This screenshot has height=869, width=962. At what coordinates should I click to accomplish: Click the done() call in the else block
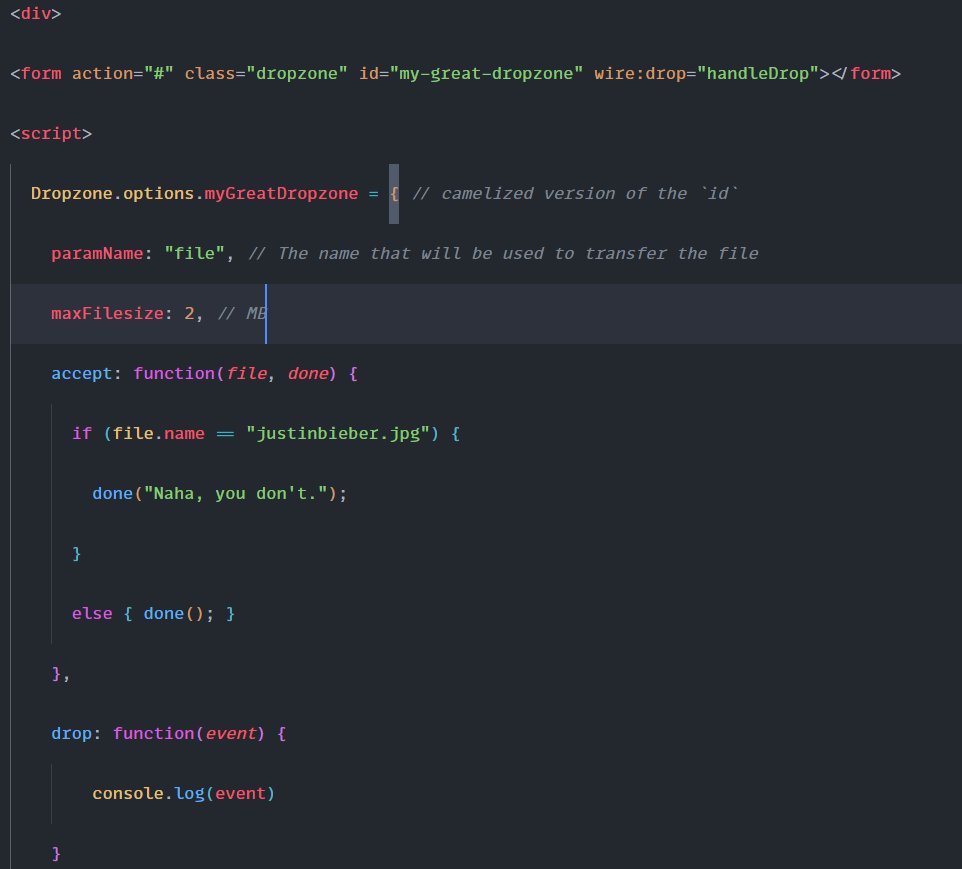[x=174, y=614]
